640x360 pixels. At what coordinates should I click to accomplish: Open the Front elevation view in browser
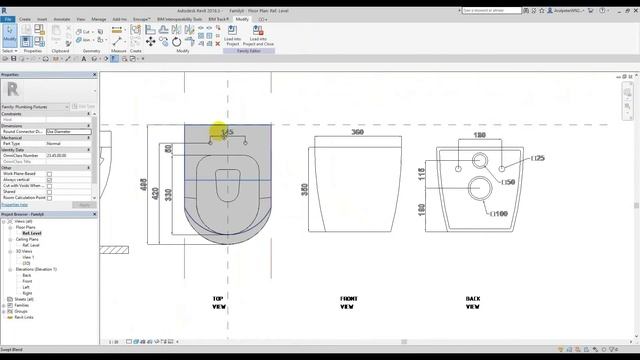tap(27, 281)
